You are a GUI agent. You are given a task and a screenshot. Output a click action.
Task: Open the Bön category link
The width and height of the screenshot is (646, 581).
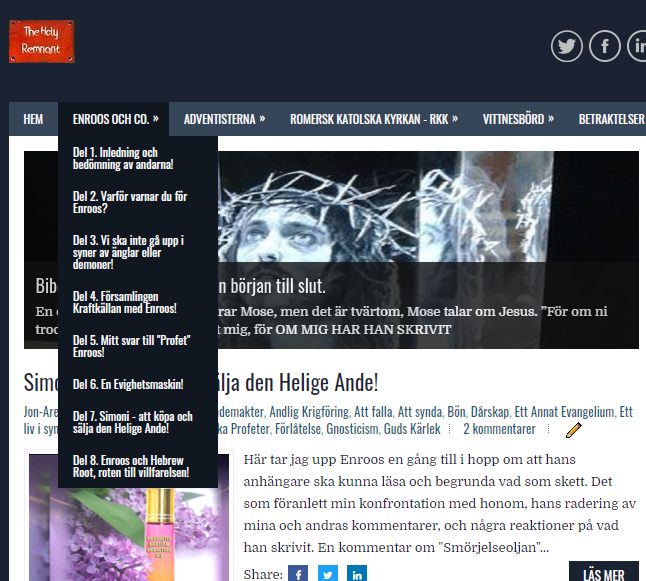(456, 412)
